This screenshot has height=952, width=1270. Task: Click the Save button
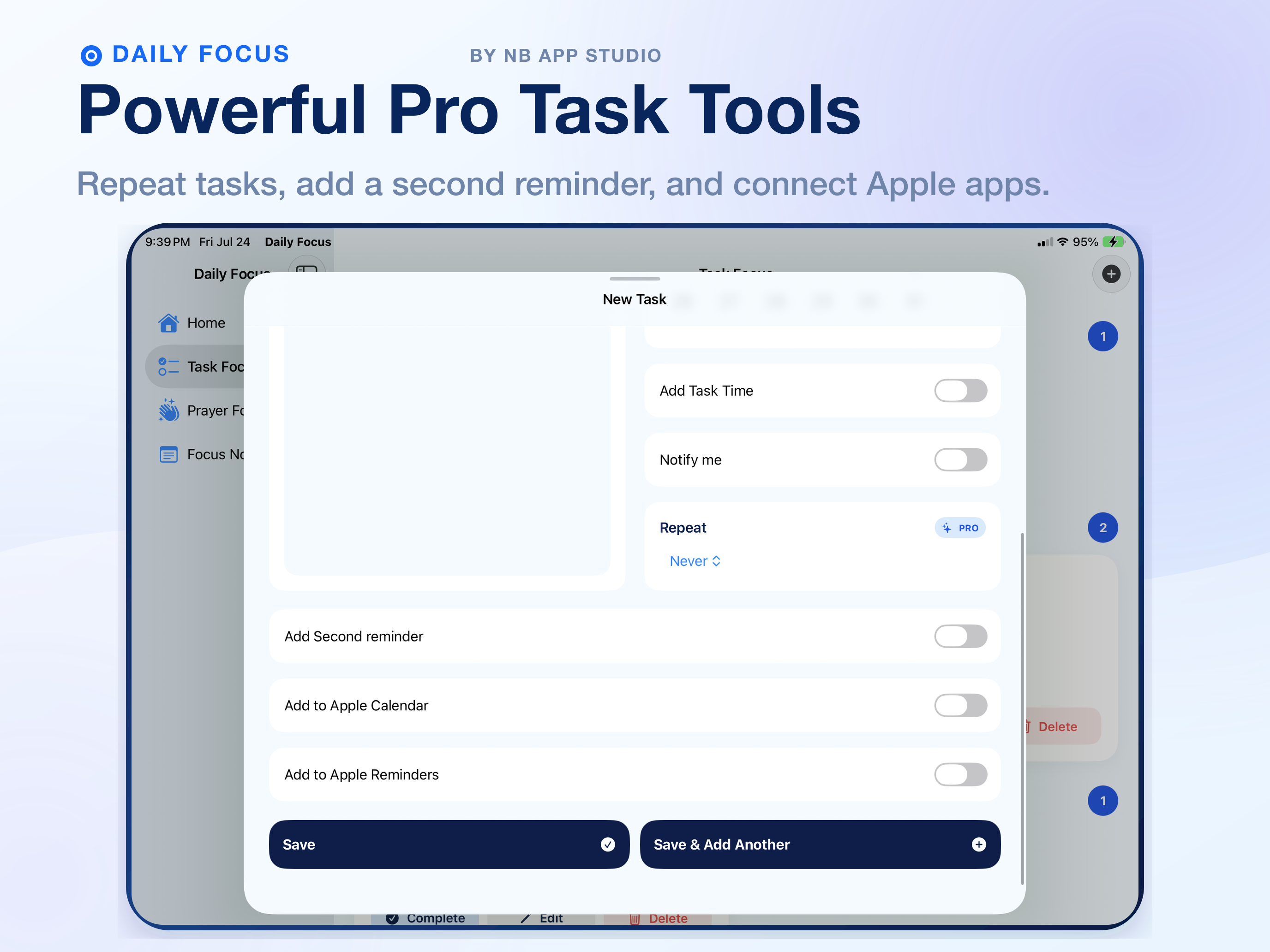[x=449, y=845]
